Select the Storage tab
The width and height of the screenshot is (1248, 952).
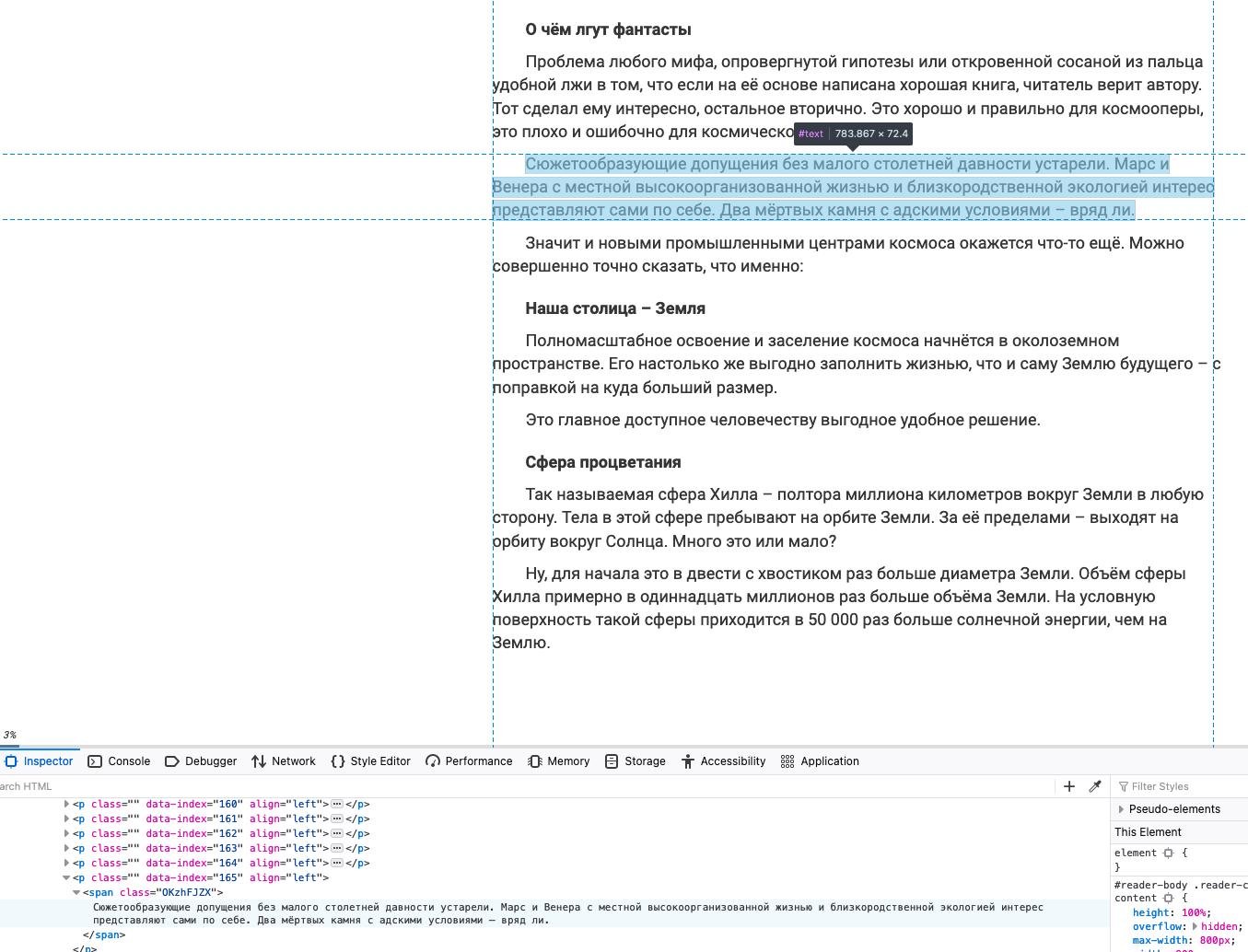(635, 761)
